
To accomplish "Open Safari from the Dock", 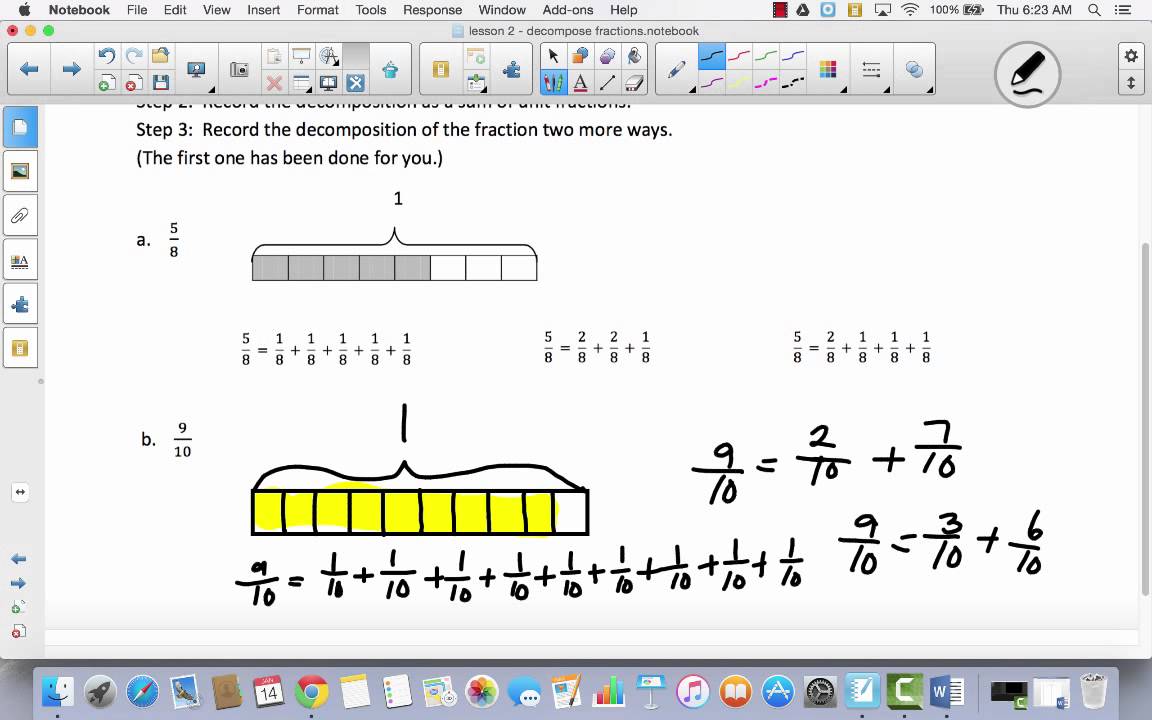I will [142, 691].
